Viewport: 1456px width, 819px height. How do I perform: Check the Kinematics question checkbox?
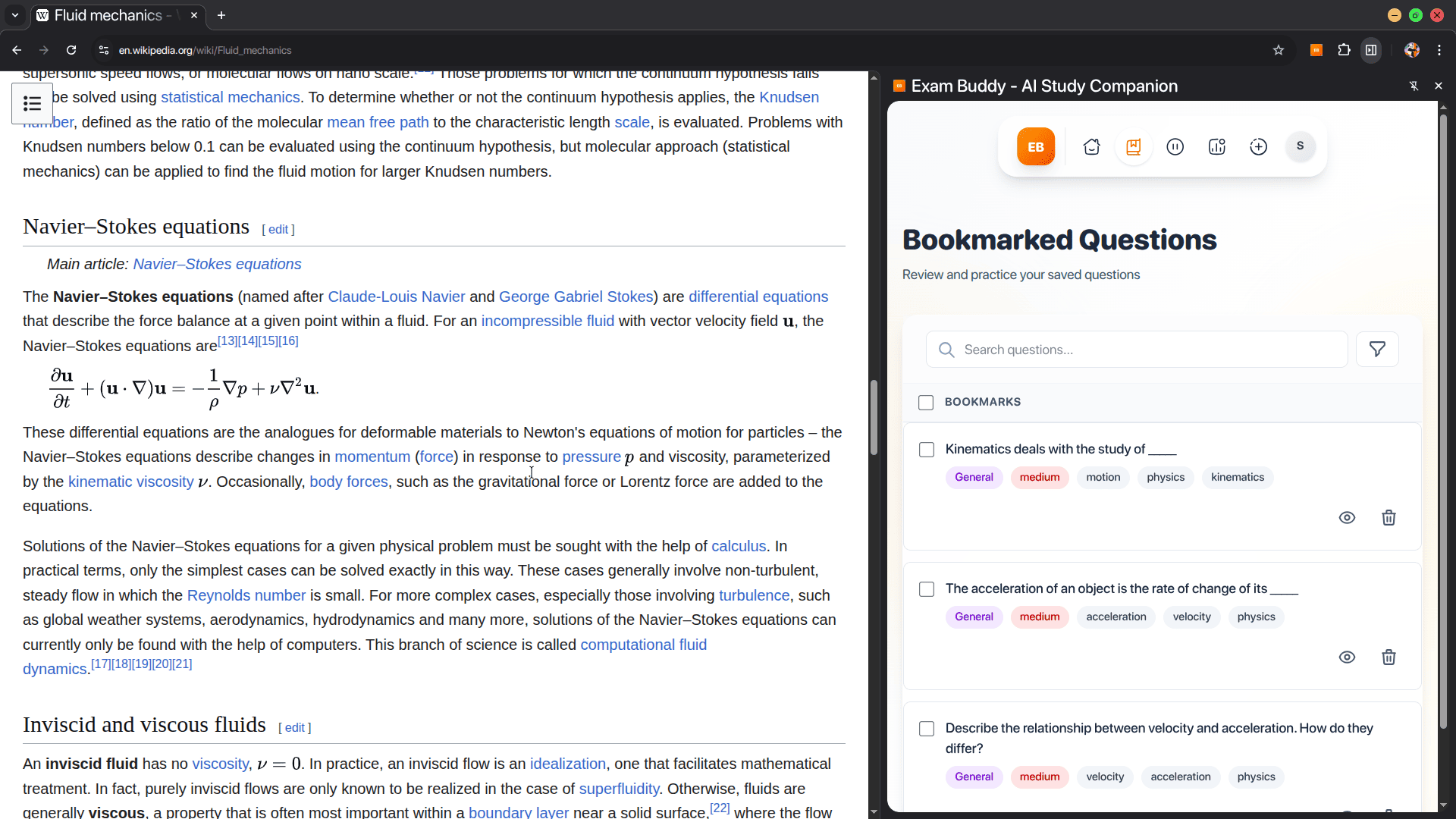927,450
